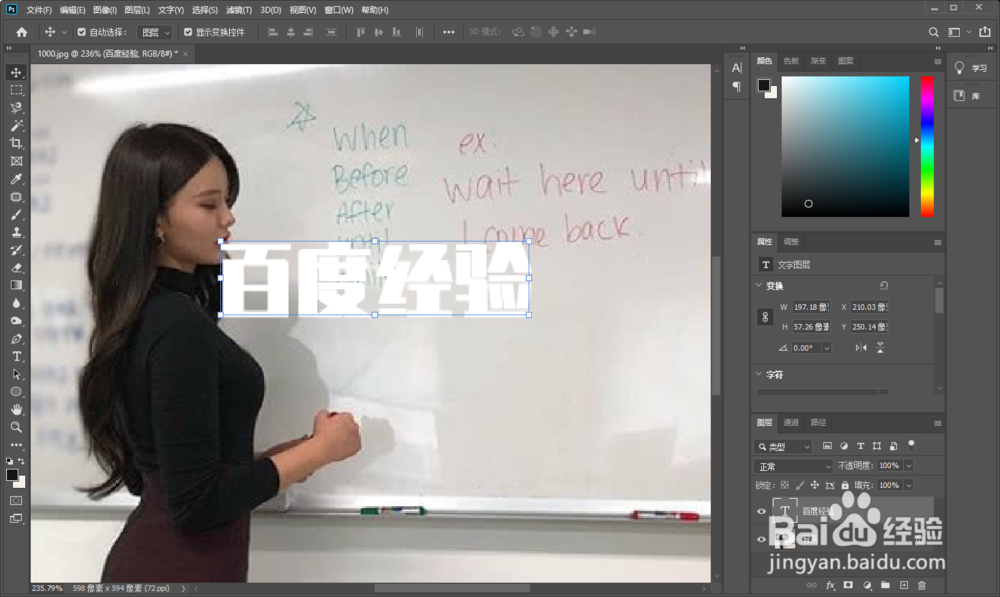Open the search icon at top right

(933, 32)
